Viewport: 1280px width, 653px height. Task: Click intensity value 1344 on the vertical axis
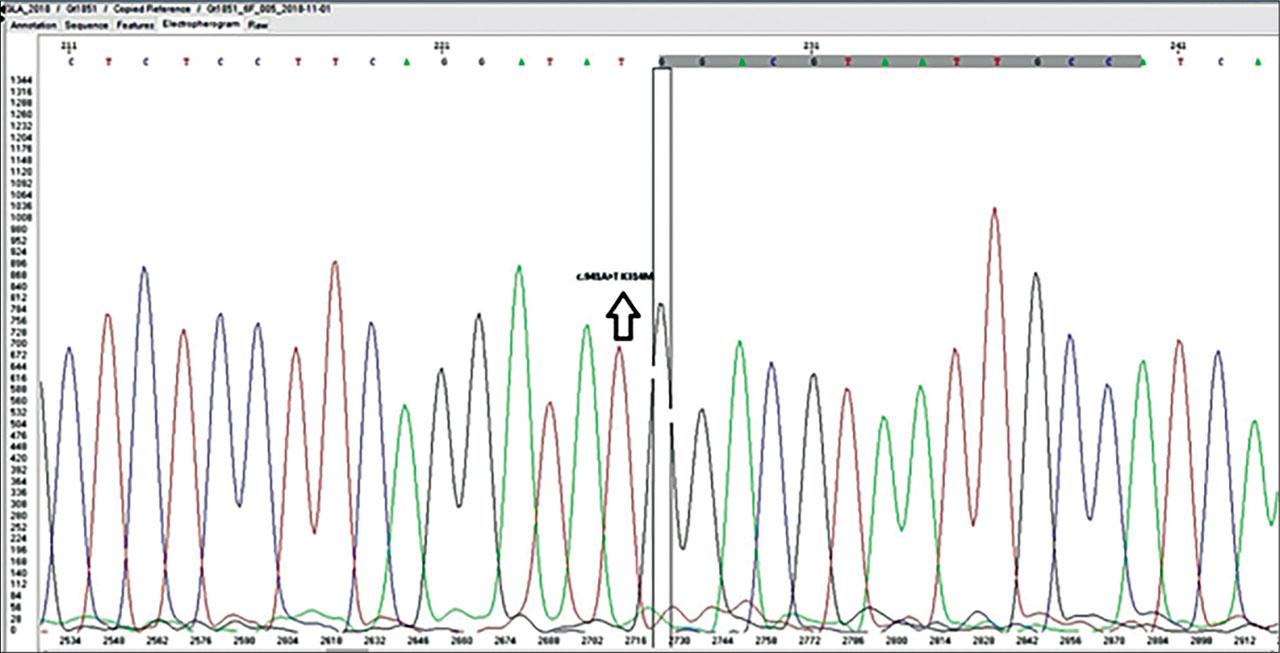[x=19, y=79]
